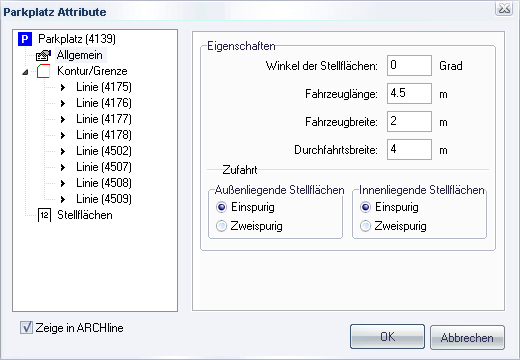This screenshot has width=520, height=360.
Task: Select Zweispurig for Innenliegende Stellflächen
Action: coord(365,226)
